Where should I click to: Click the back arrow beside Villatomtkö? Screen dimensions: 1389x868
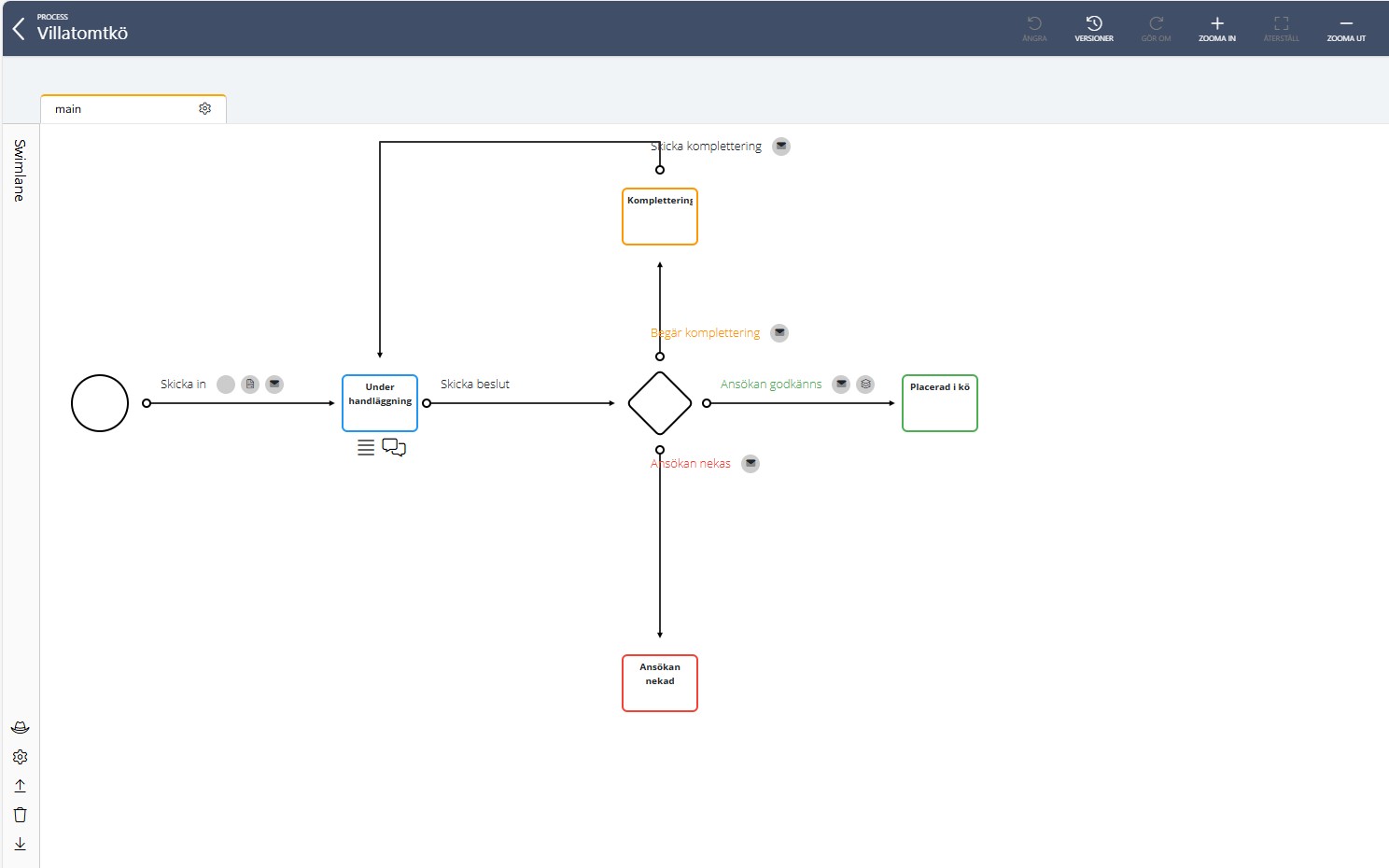pos(19,29)
